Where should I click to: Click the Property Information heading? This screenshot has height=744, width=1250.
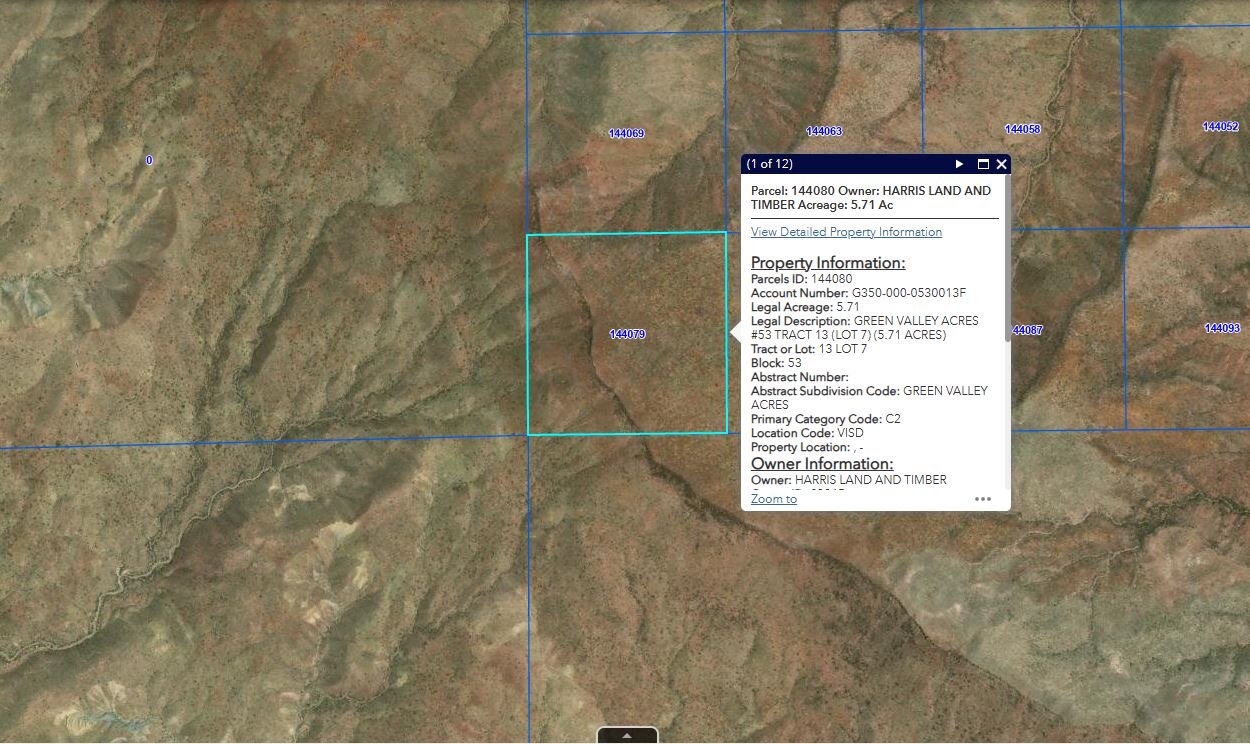click(x=828, y=263)
